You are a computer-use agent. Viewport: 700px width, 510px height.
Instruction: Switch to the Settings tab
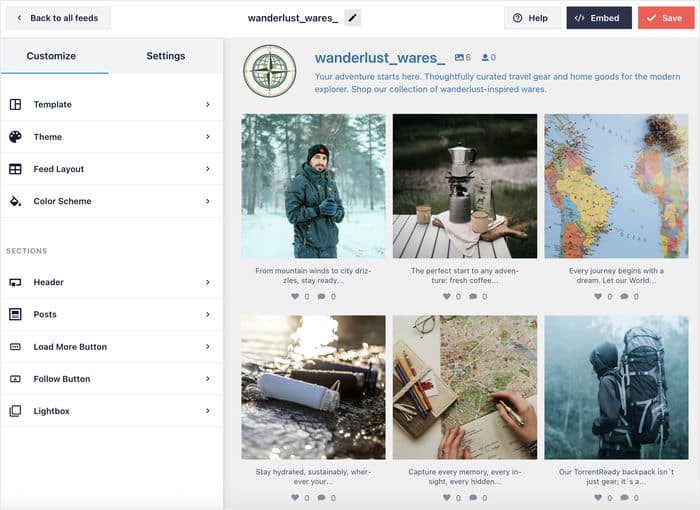pyautogui.click(x=166, y=56)
